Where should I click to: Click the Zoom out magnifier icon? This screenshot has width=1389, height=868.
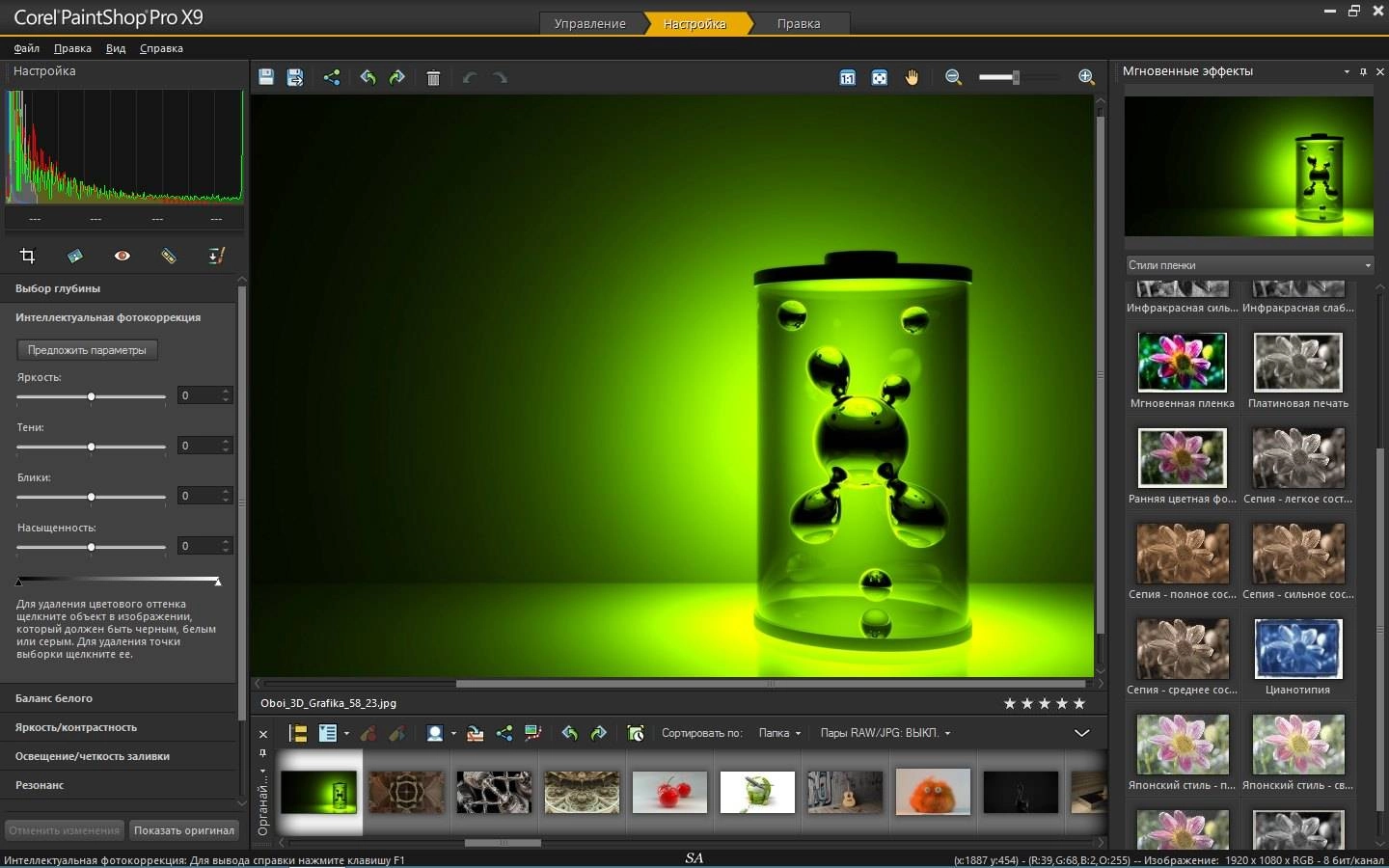[x=954, y=77]
